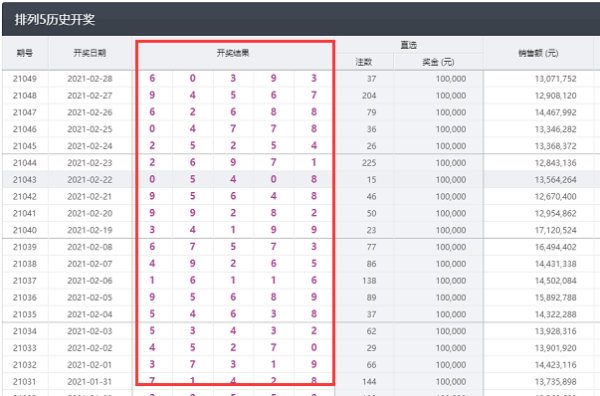Screen dimensions: 600x396
Task: Click the 注数 sub-column header
Action: tap(364, 62)
